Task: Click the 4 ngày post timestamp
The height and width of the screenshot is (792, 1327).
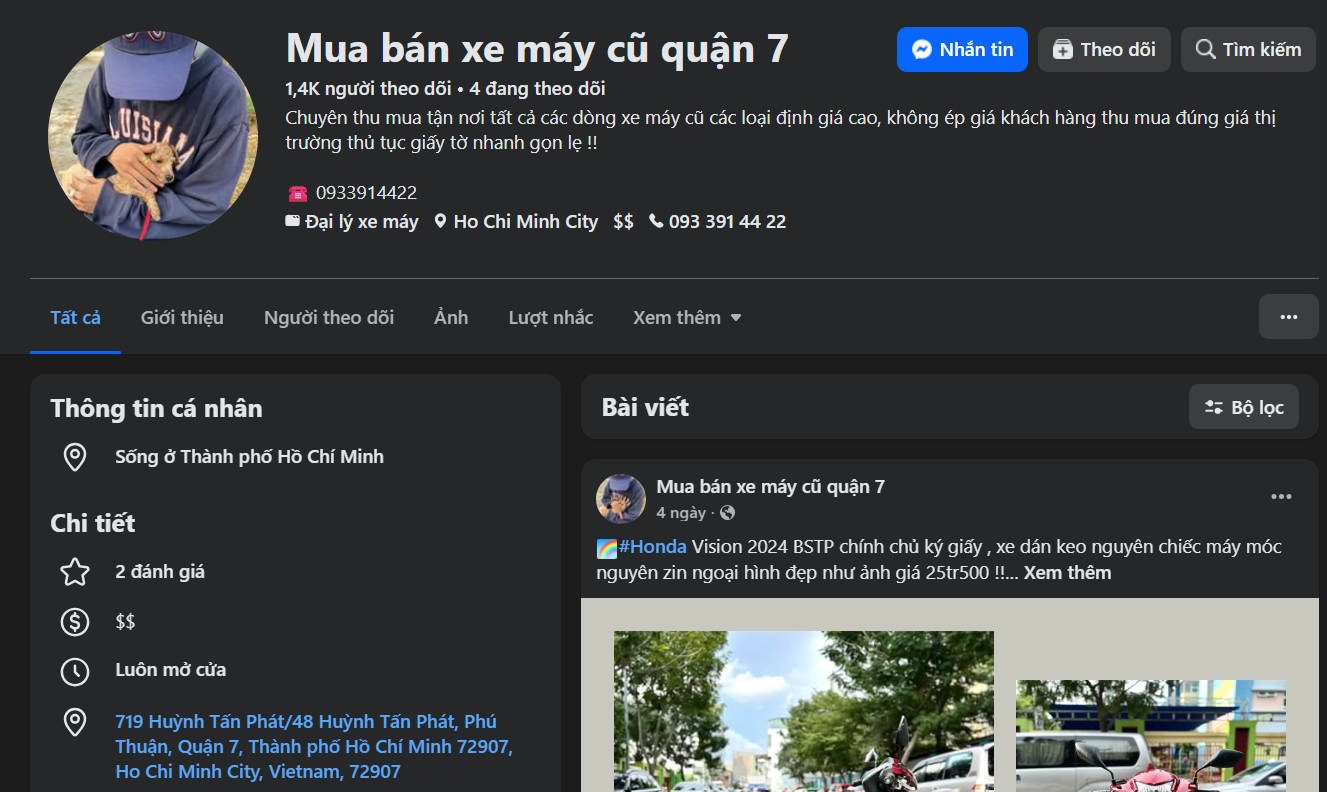Action: [x=681, y=513]
